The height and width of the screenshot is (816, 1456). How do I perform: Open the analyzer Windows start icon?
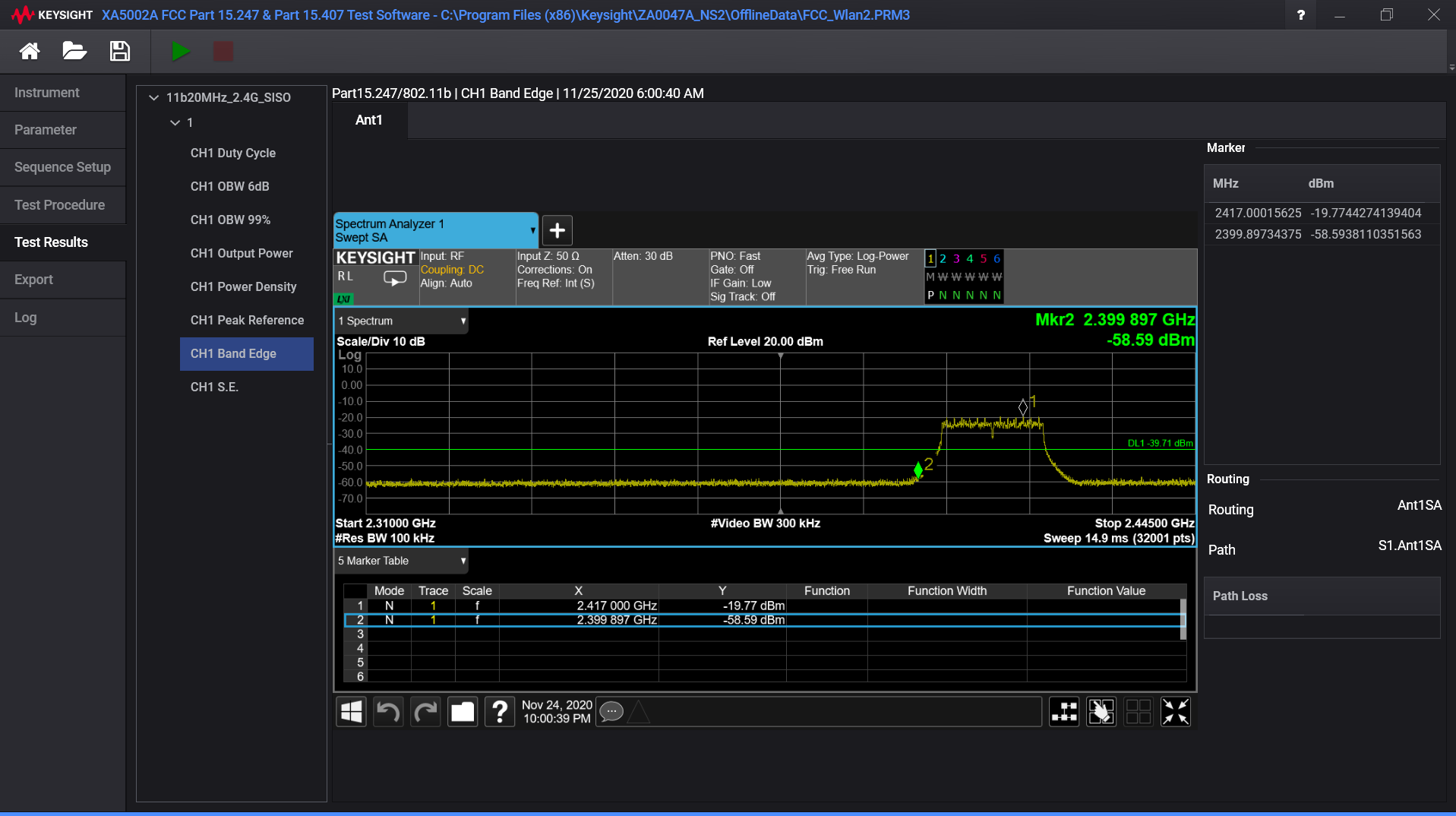(x=351, y=712)
